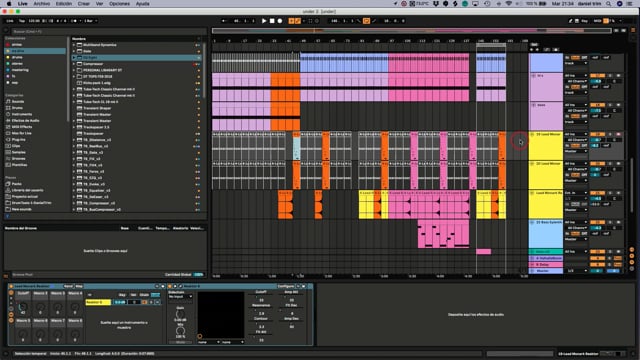Open the 1 Bar quantization dropdown
Screen dimensions: 640x360
tap(91, 21)
